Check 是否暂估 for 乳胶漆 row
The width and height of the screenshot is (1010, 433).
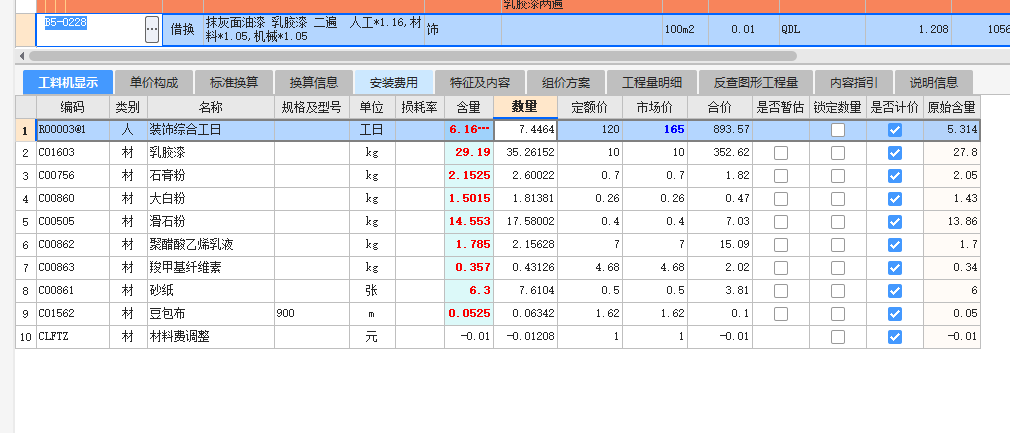click(780, 152)
